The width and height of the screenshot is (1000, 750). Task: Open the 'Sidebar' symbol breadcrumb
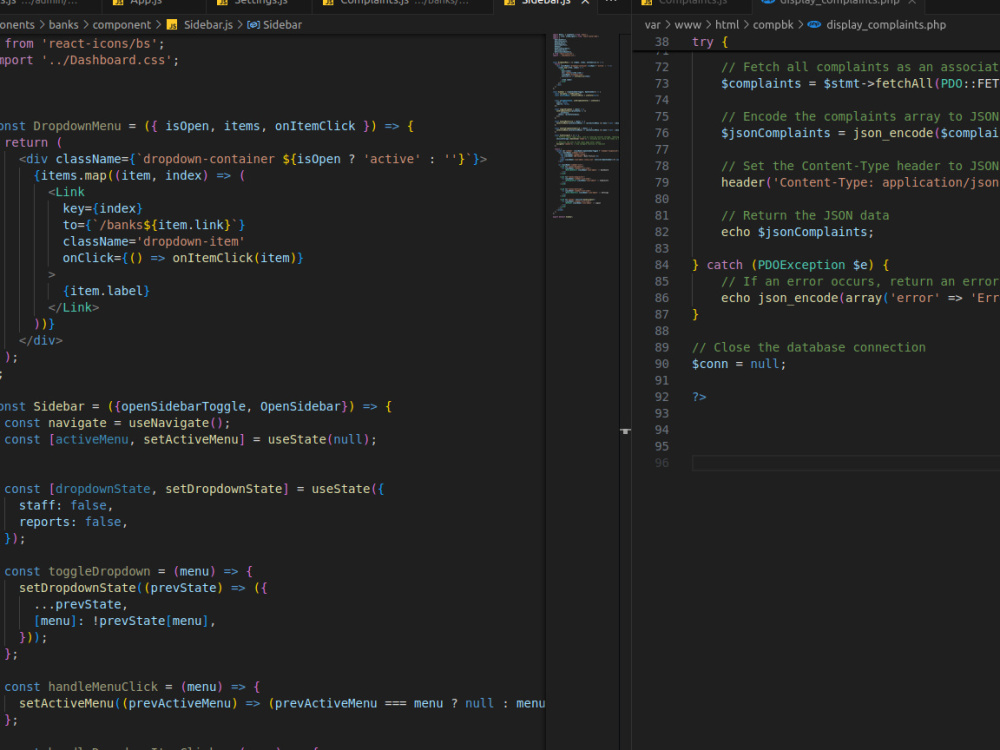point(283,25)
